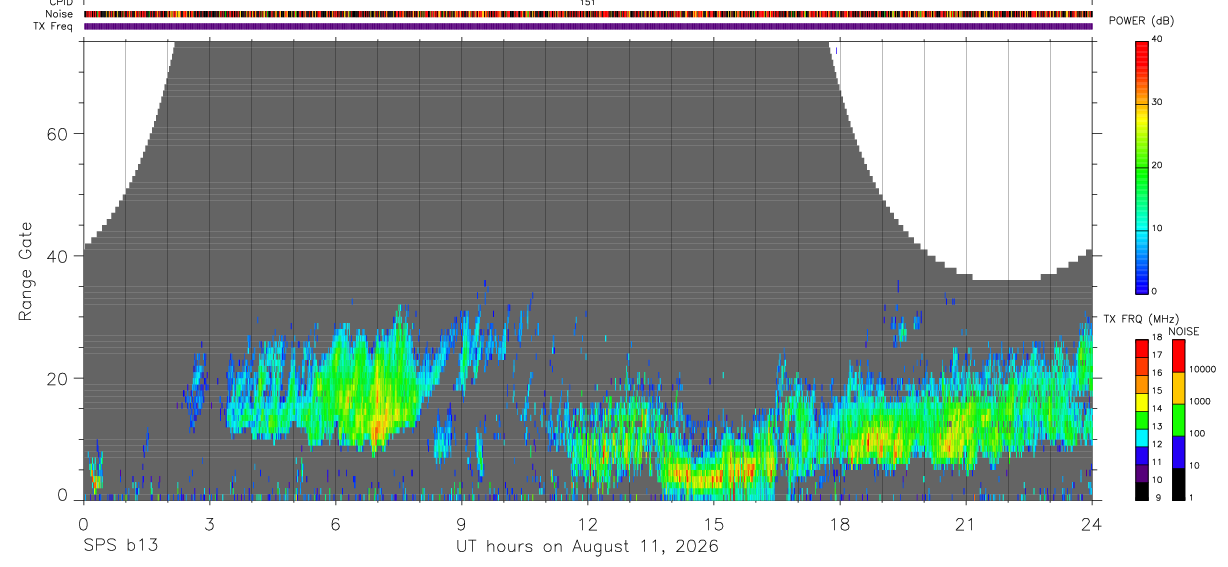Click the range gate 40 axis label
The height and width of the screenshot is (567, 1228).
pyautogui.click(x=57, y=256)
